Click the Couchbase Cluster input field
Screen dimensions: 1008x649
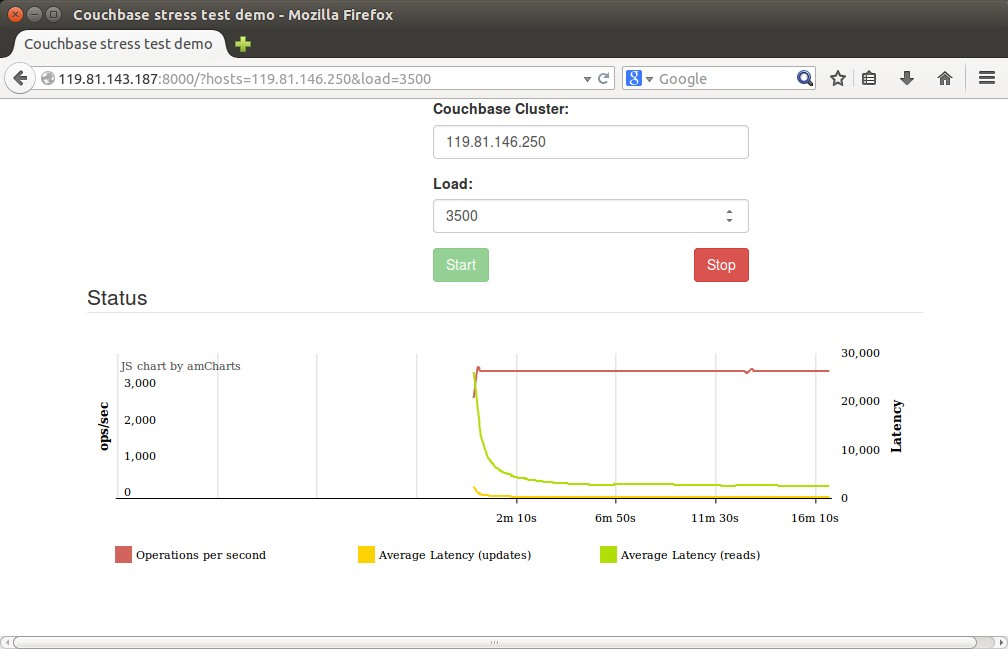tap(590, 142)
